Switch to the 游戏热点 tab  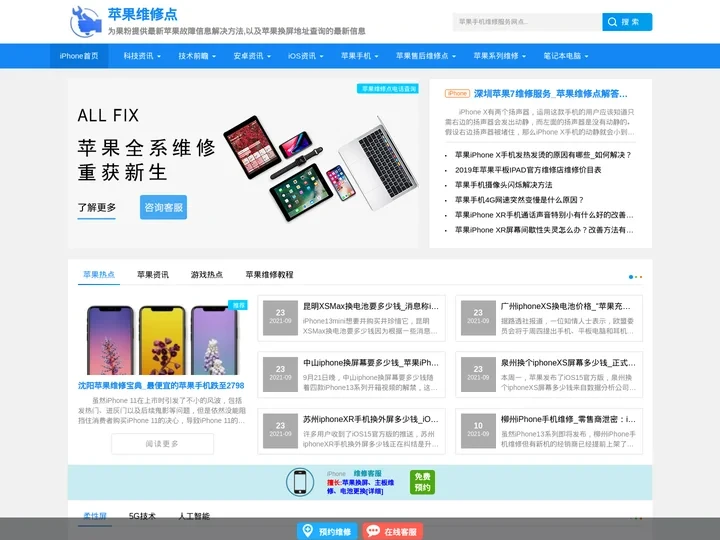point(207,275)
